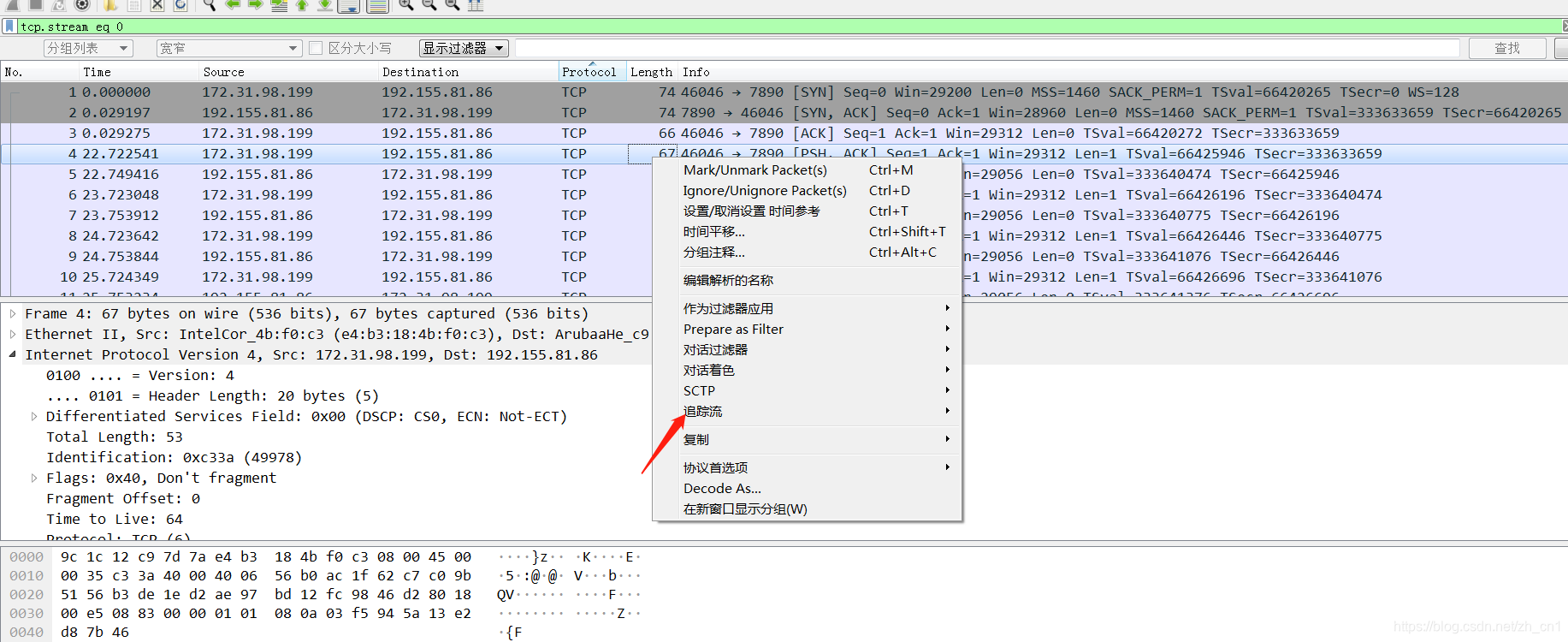Expand Frame 4 details tree
This screenshot has width=1568, height=642.
coord(13,313)
